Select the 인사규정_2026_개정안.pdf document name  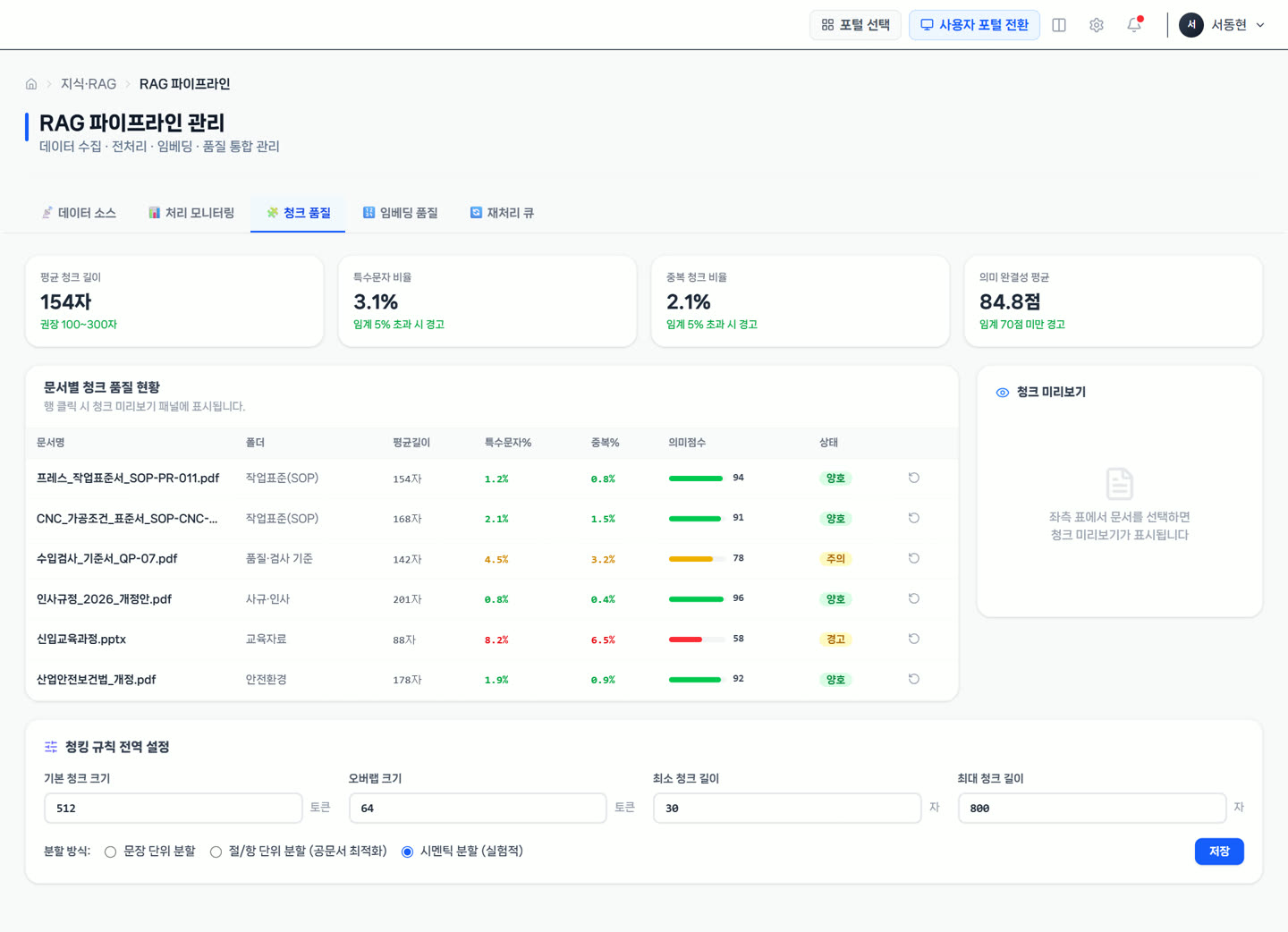click(x=104, y=599)
